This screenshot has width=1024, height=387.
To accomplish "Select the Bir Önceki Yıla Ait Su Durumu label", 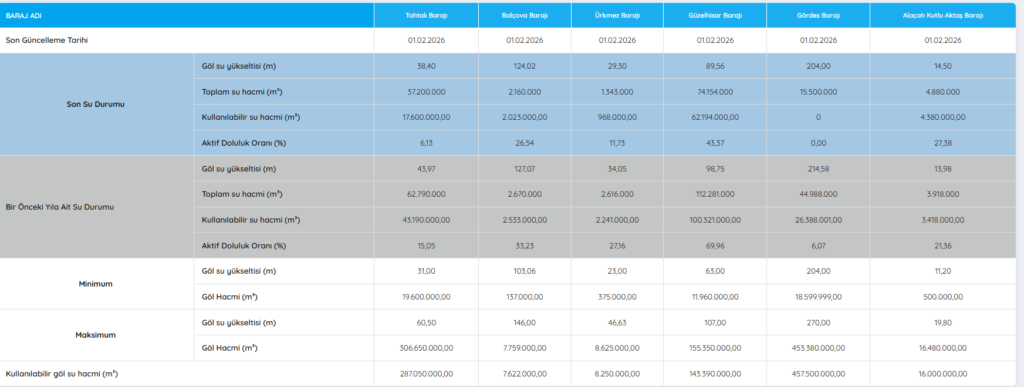I will (x=59, y=207).
